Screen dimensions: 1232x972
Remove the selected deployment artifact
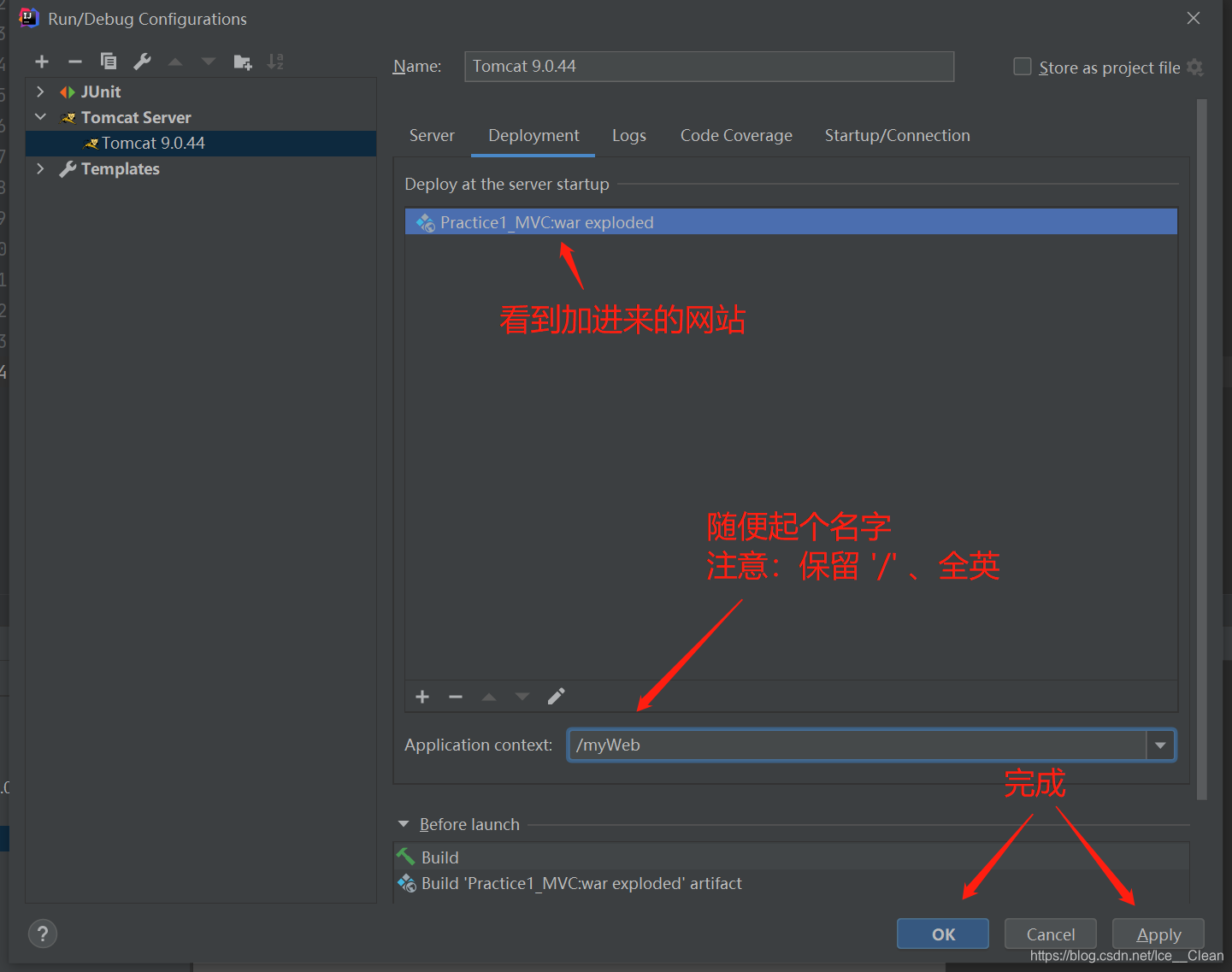pyautogui.click(x=455, y=696)
